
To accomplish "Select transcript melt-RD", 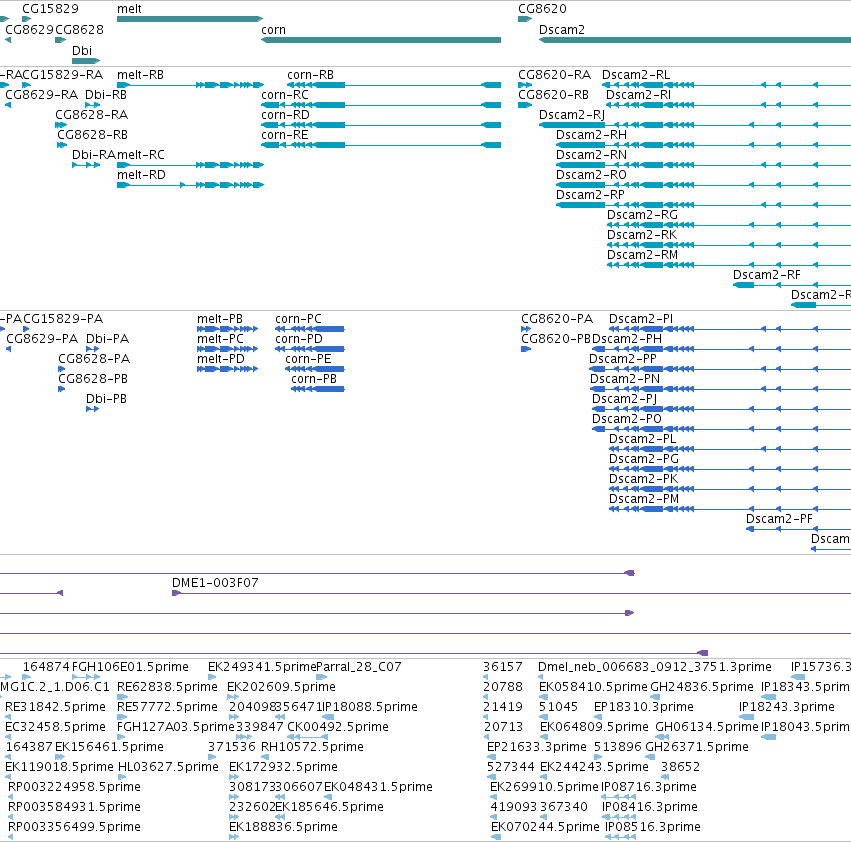I will [x=141, y=175].
